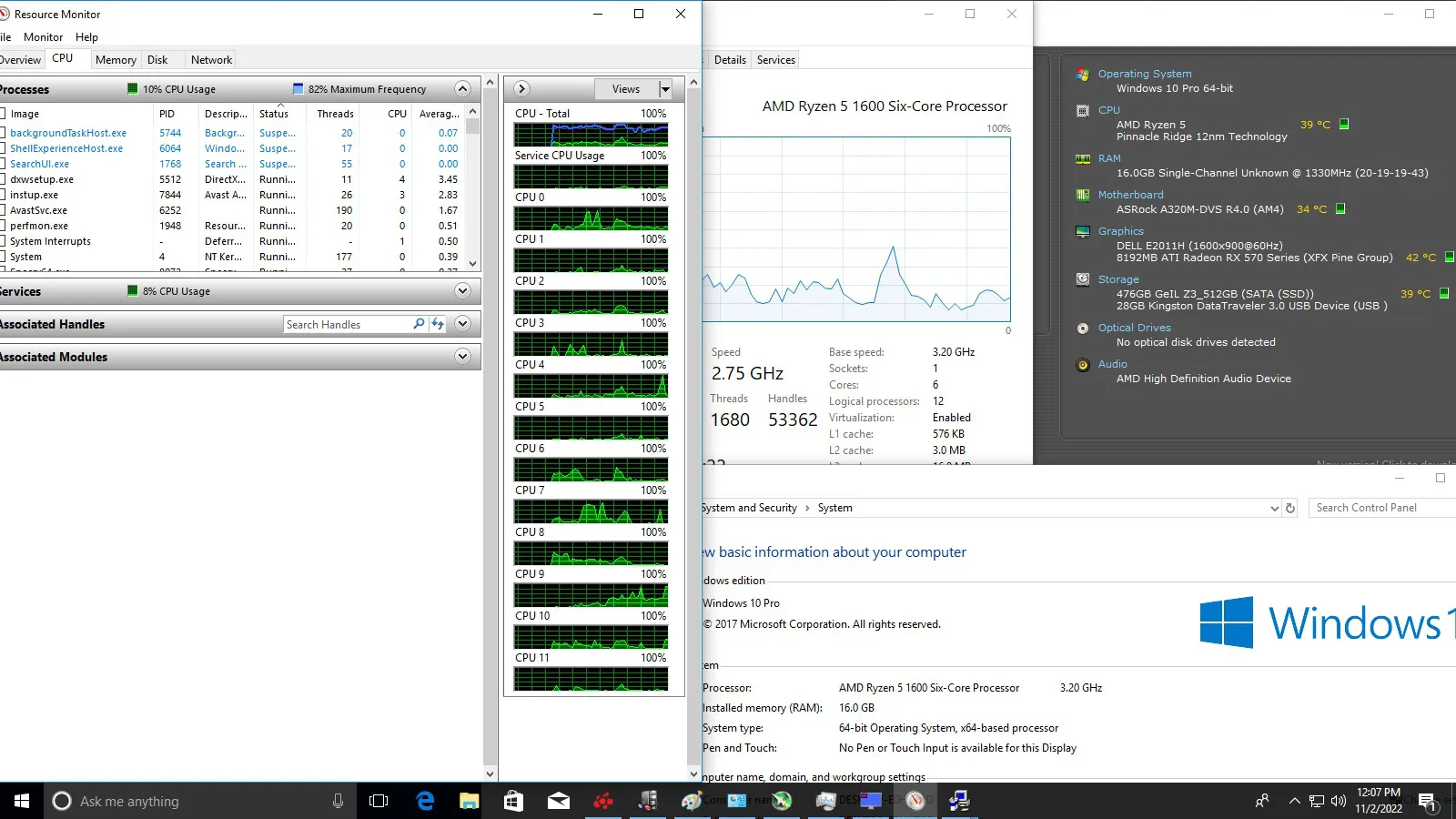Sort processes by Threads column
Viewport: 1456px width, 819px height.
click(x=335, y=114)
